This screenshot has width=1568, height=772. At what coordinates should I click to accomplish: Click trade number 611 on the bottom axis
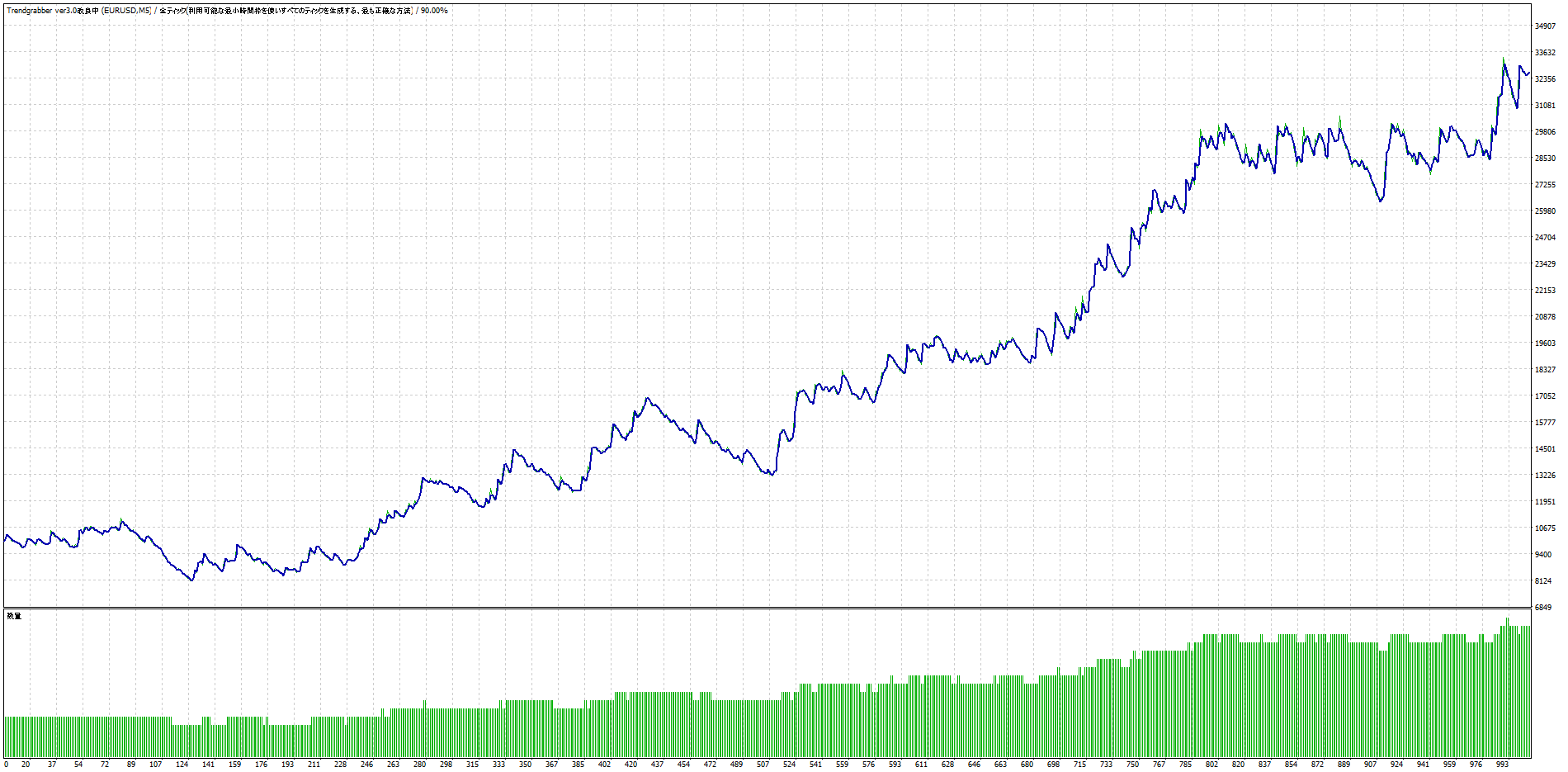click(921, 765)
